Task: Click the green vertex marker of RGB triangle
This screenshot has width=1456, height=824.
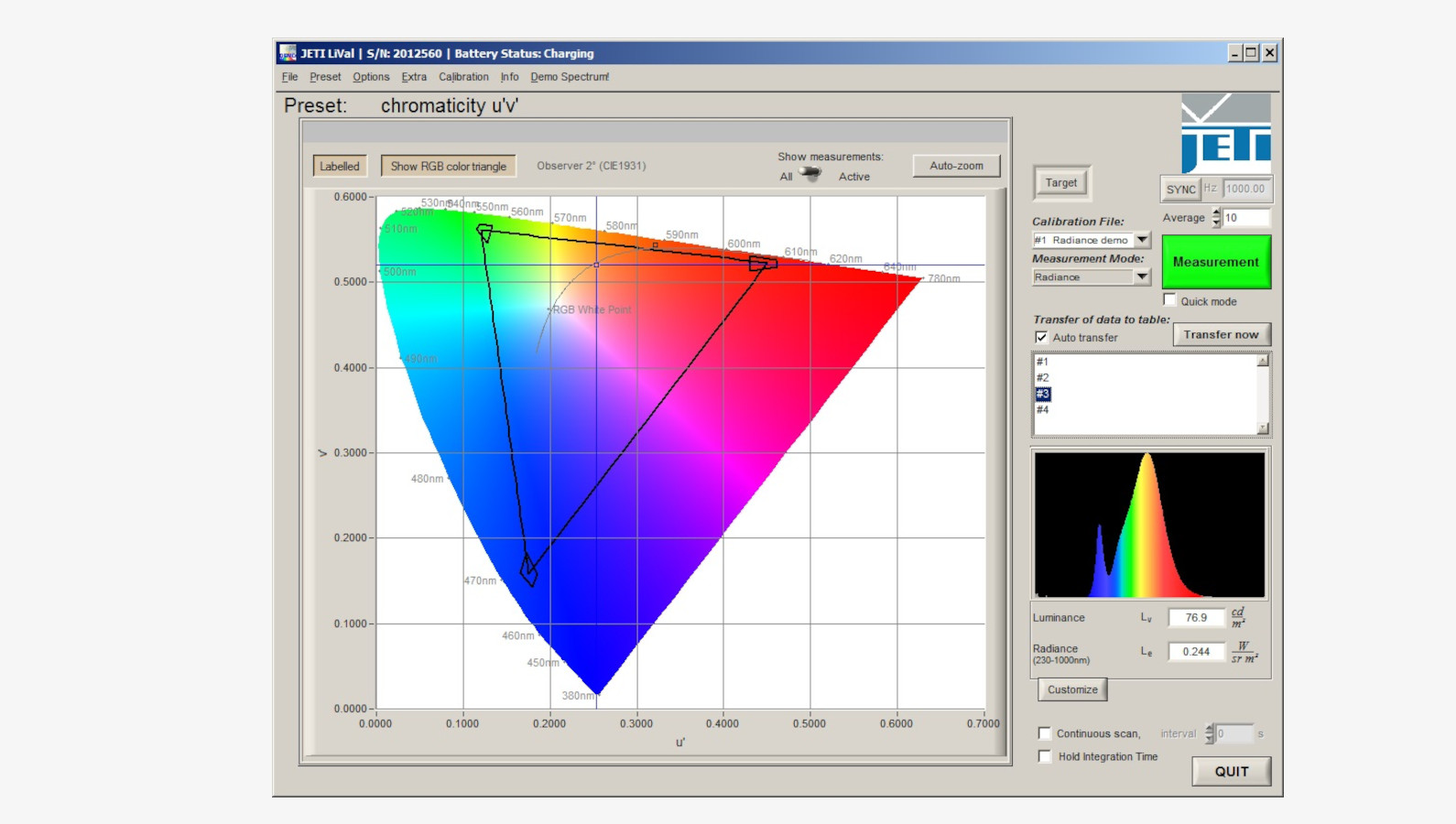Action: point(484,233)
